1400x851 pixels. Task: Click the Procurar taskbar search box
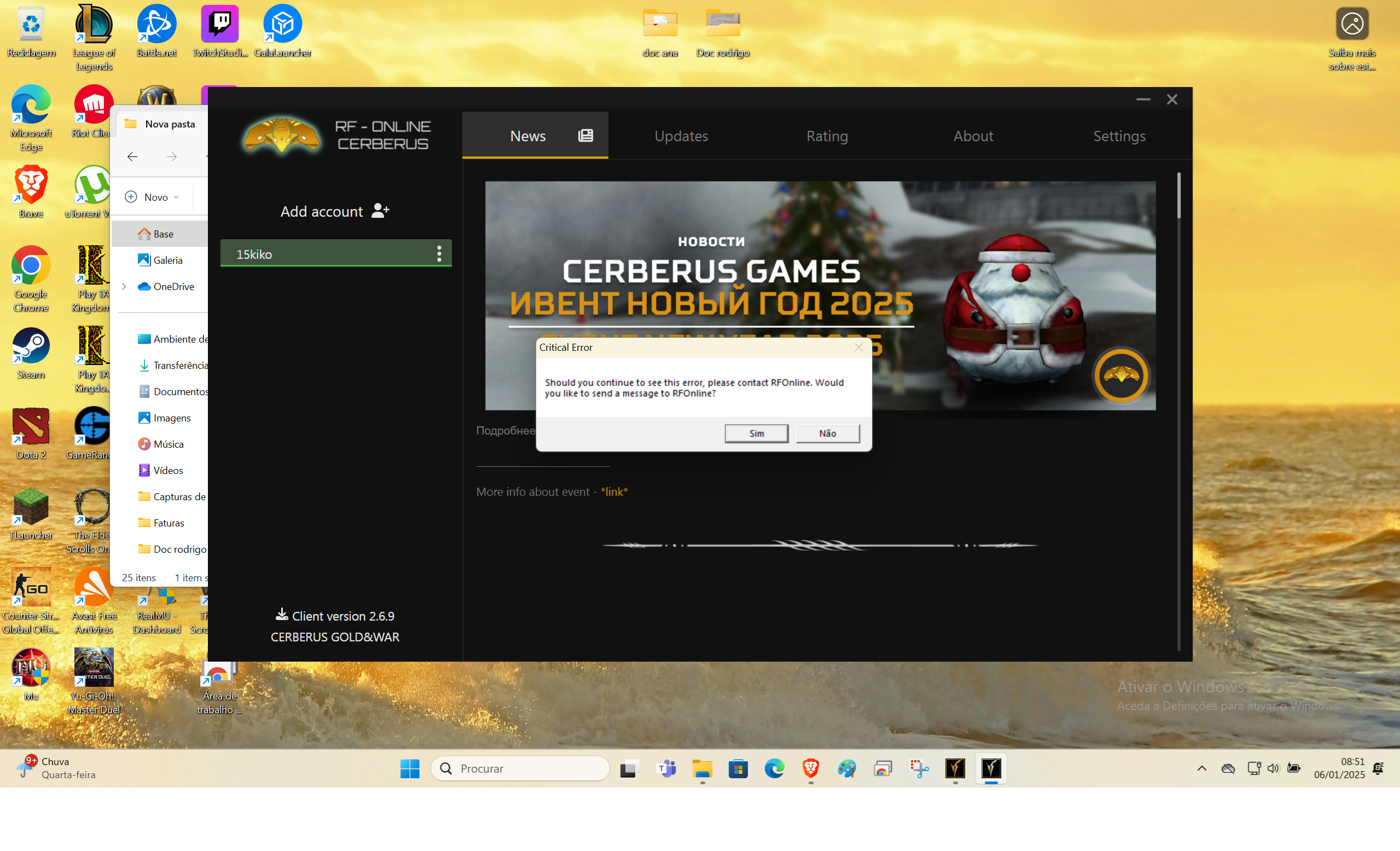520,768
